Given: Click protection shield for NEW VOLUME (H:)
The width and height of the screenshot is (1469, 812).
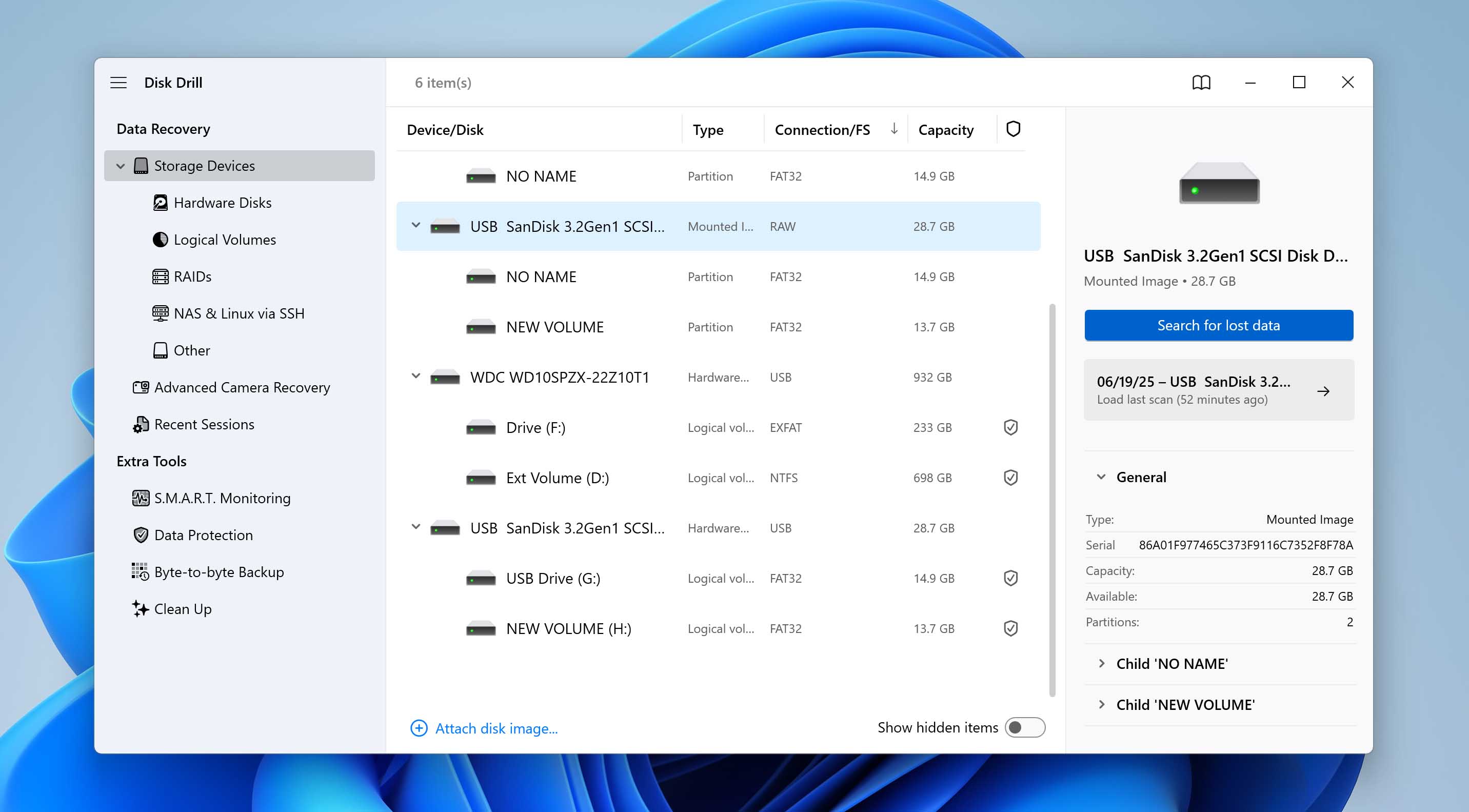Looking at the screenshot, I should [x=1010, y=628].
